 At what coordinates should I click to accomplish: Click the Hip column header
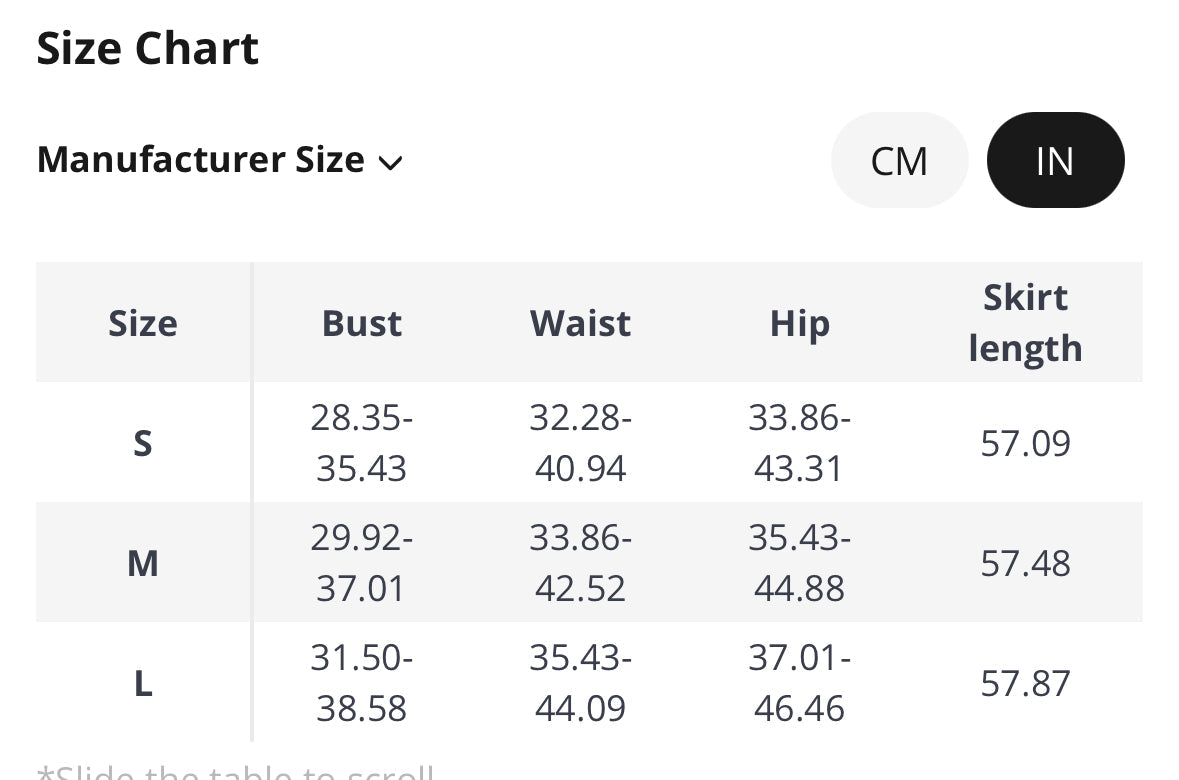[799, 325]
